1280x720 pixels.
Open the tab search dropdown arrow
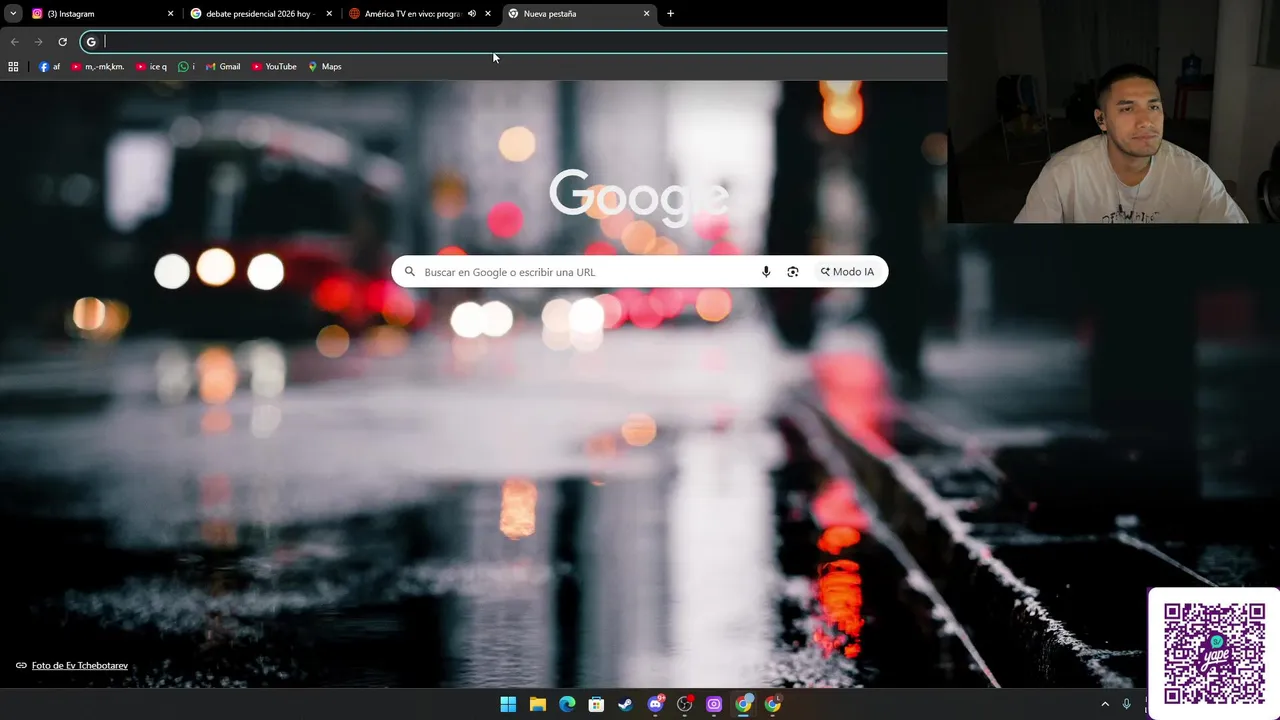coord(13,13)
